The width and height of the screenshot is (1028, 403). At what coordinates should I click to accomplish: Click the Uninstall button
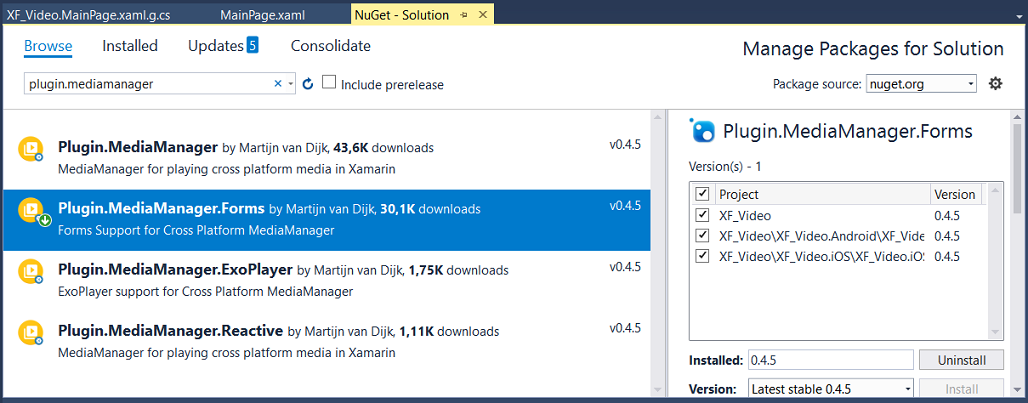[961, 360]
